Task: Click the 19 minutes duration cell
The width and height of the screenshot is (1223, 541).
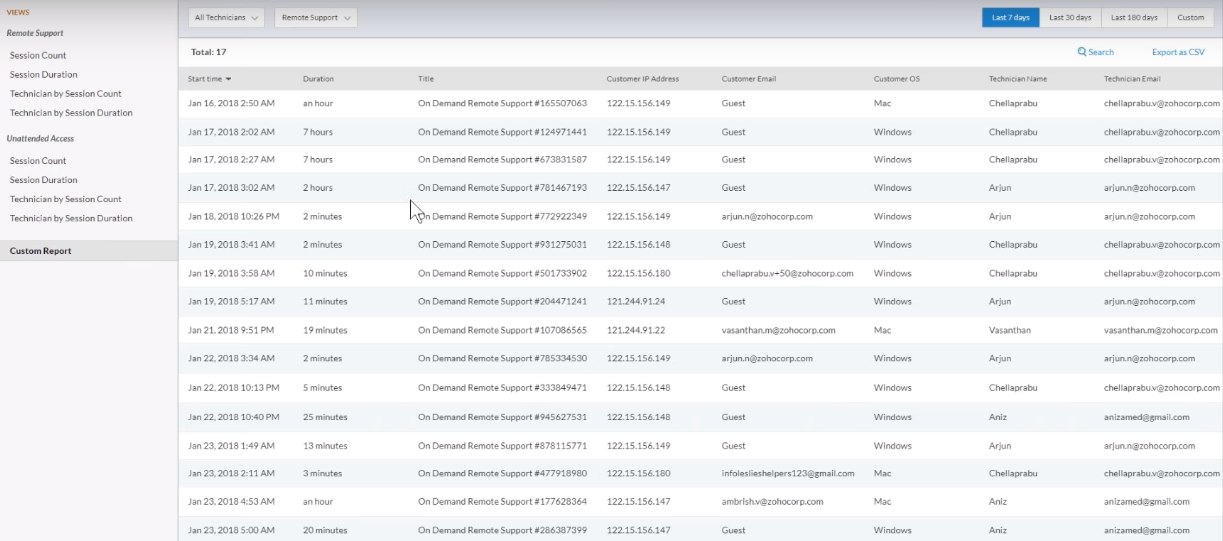Action: click(x=325, y=330)
